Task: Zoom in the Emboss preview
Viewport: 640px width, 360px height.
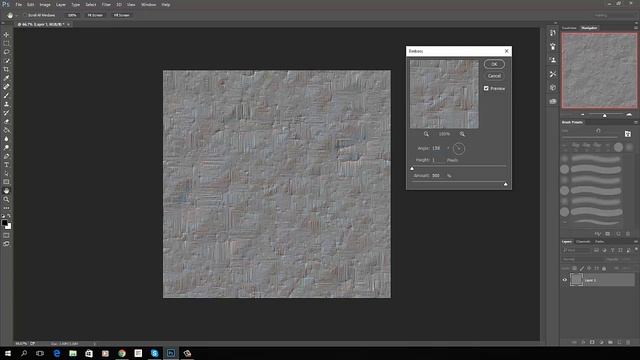Action: coord(462,134)
